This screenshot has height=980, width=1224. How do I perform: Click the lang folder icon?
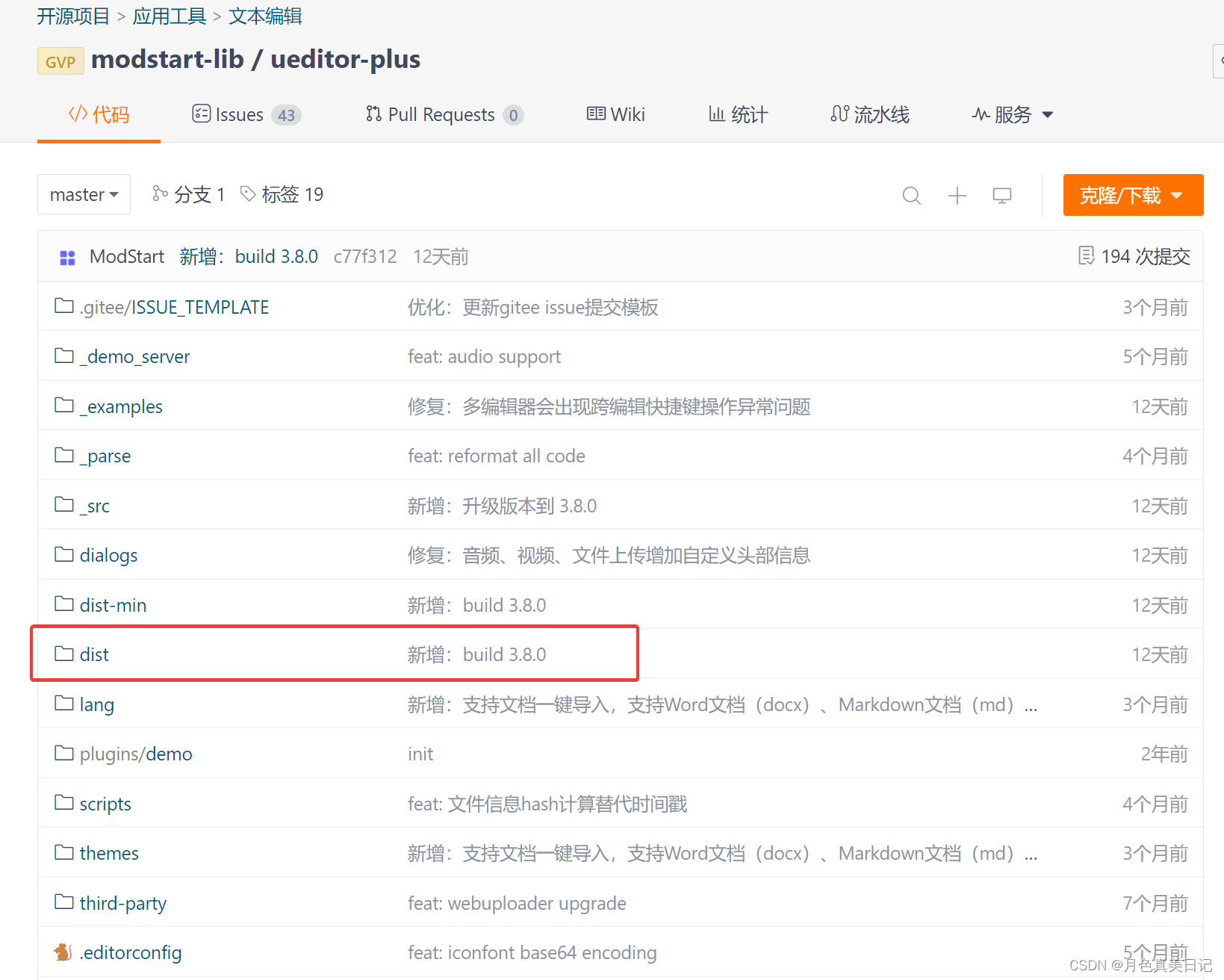[64, 703]
